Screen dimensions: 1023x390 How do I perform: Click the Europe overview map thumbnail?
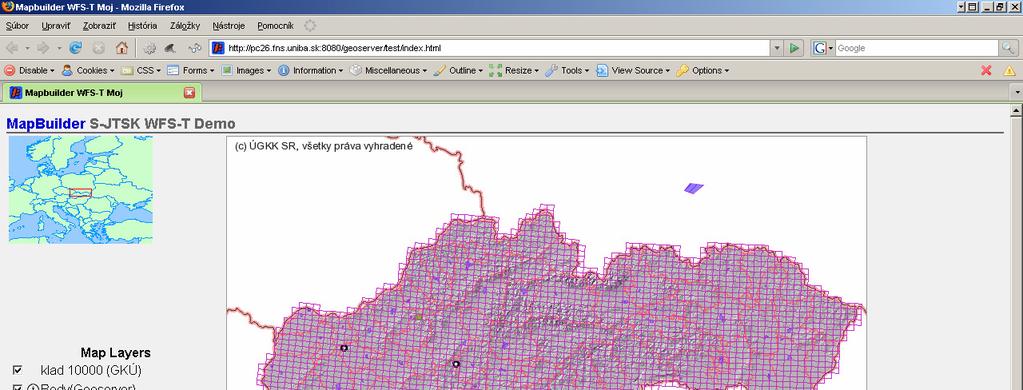click(x=80, y=190)
